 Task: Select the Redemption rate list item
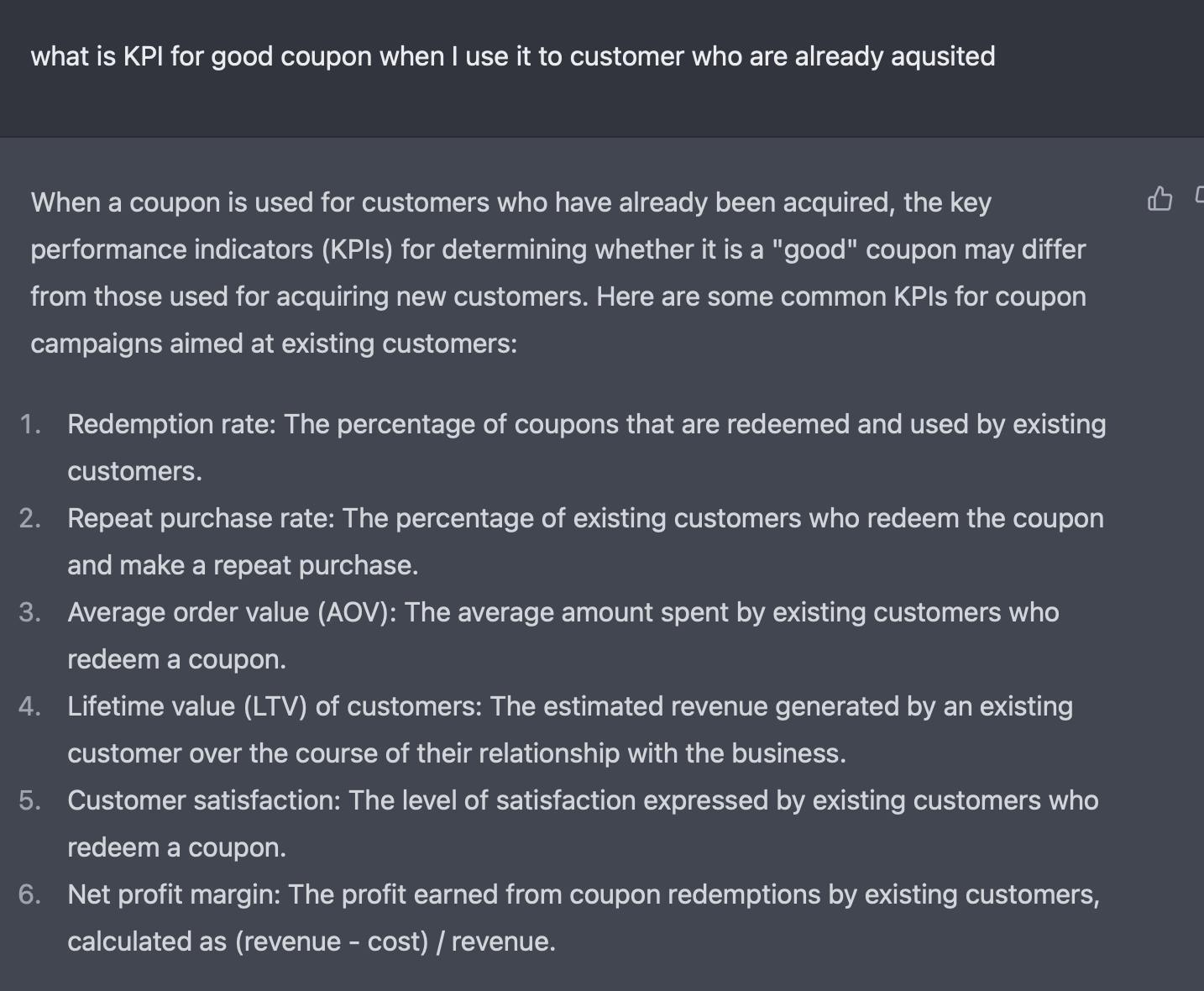(587, 448)
